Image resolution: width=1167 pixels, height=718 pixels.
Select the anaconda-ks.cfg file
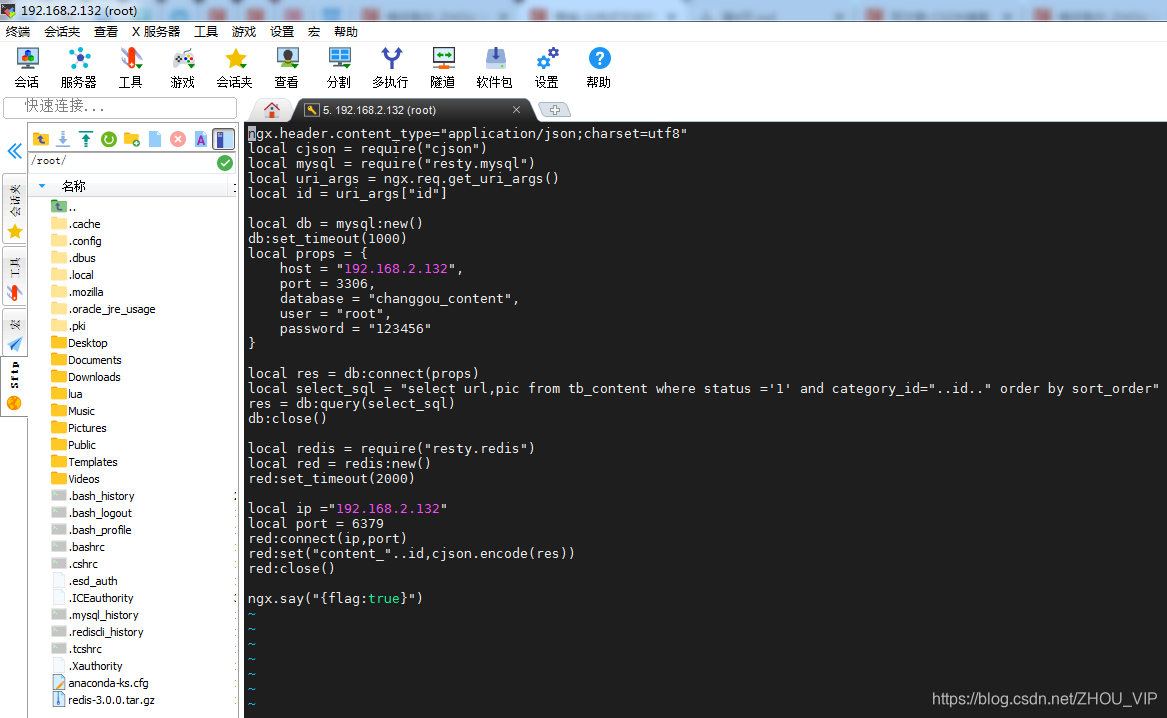coord(100,683)
